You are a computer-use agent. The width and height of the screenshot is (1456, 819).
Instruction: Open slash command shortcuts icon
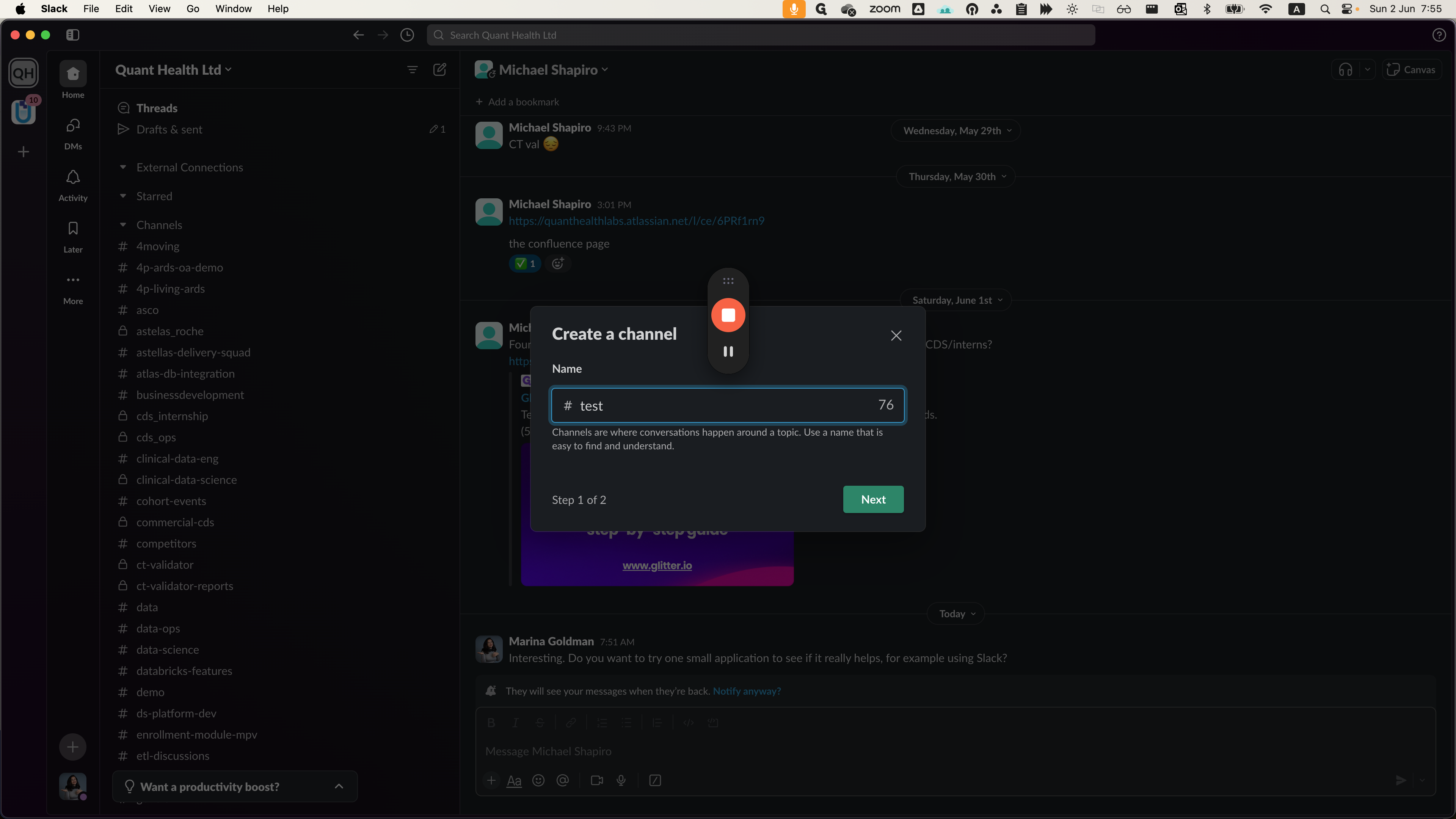(x=654, y=781)
